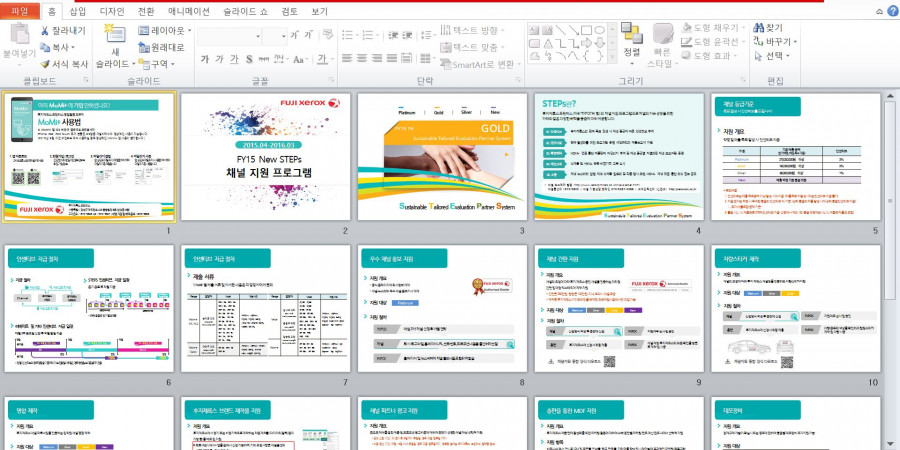Screen dimensions: 900x450
Task: Select the arrow line shape
Action: (x=573, y=30)
